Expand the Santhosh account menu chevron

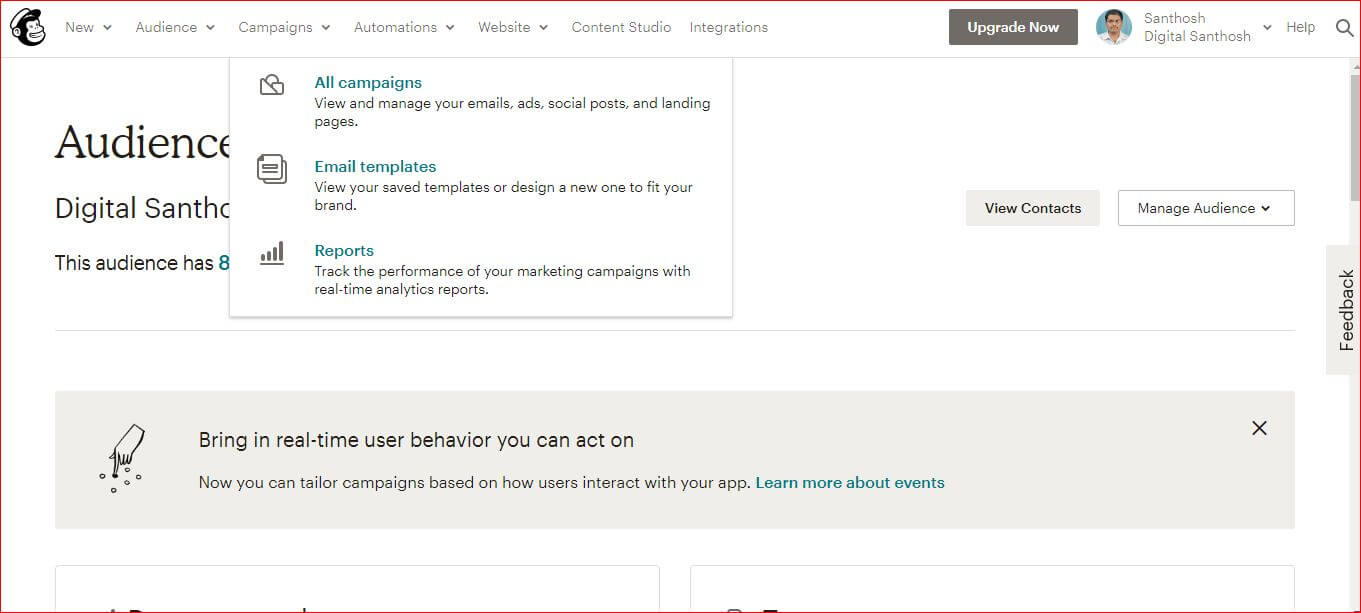pyautogui.click(x=1267, y=28)
